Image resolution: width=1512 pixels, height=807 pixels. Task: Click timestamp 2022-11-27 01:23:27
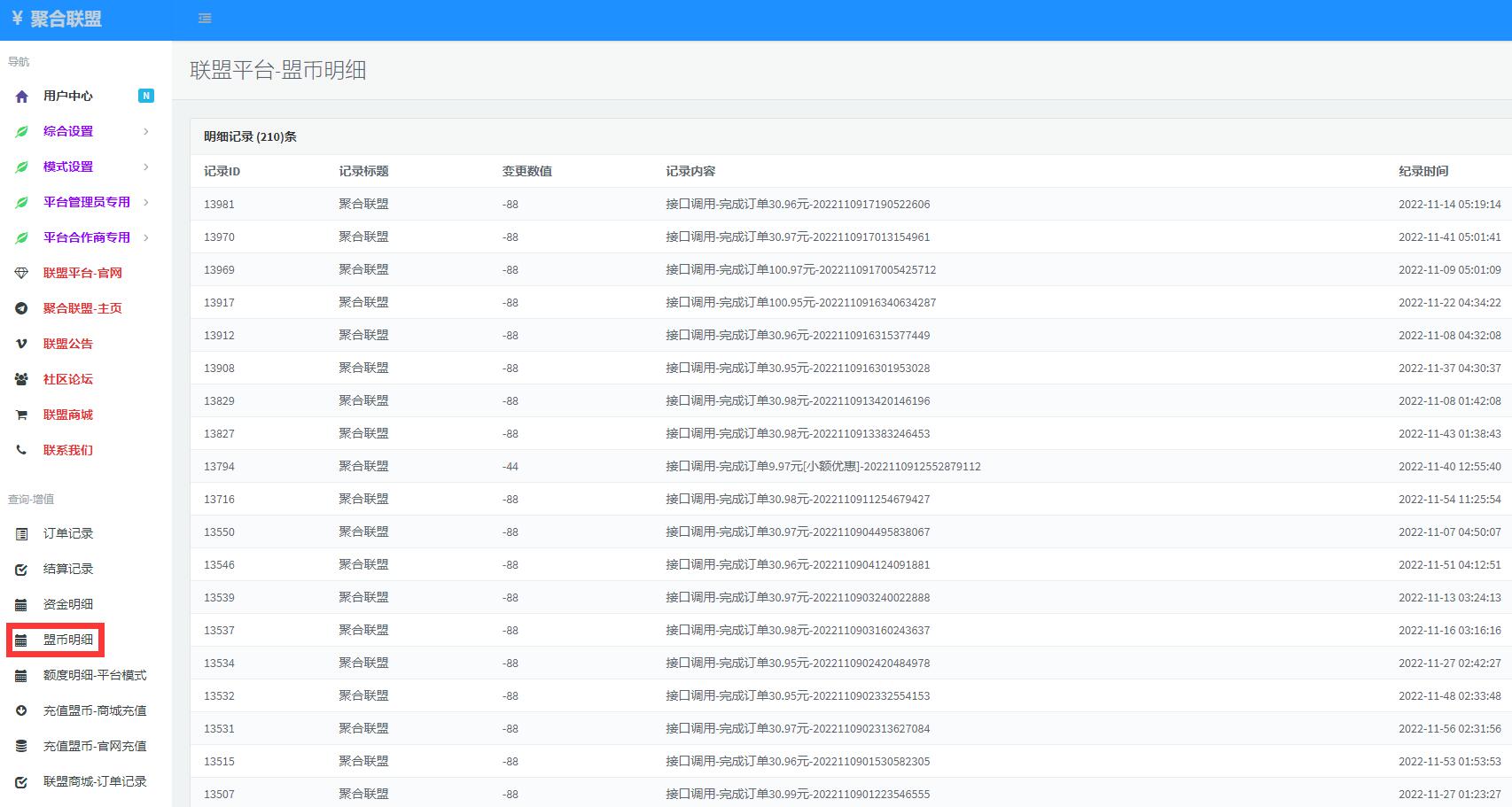[1450, 794]
